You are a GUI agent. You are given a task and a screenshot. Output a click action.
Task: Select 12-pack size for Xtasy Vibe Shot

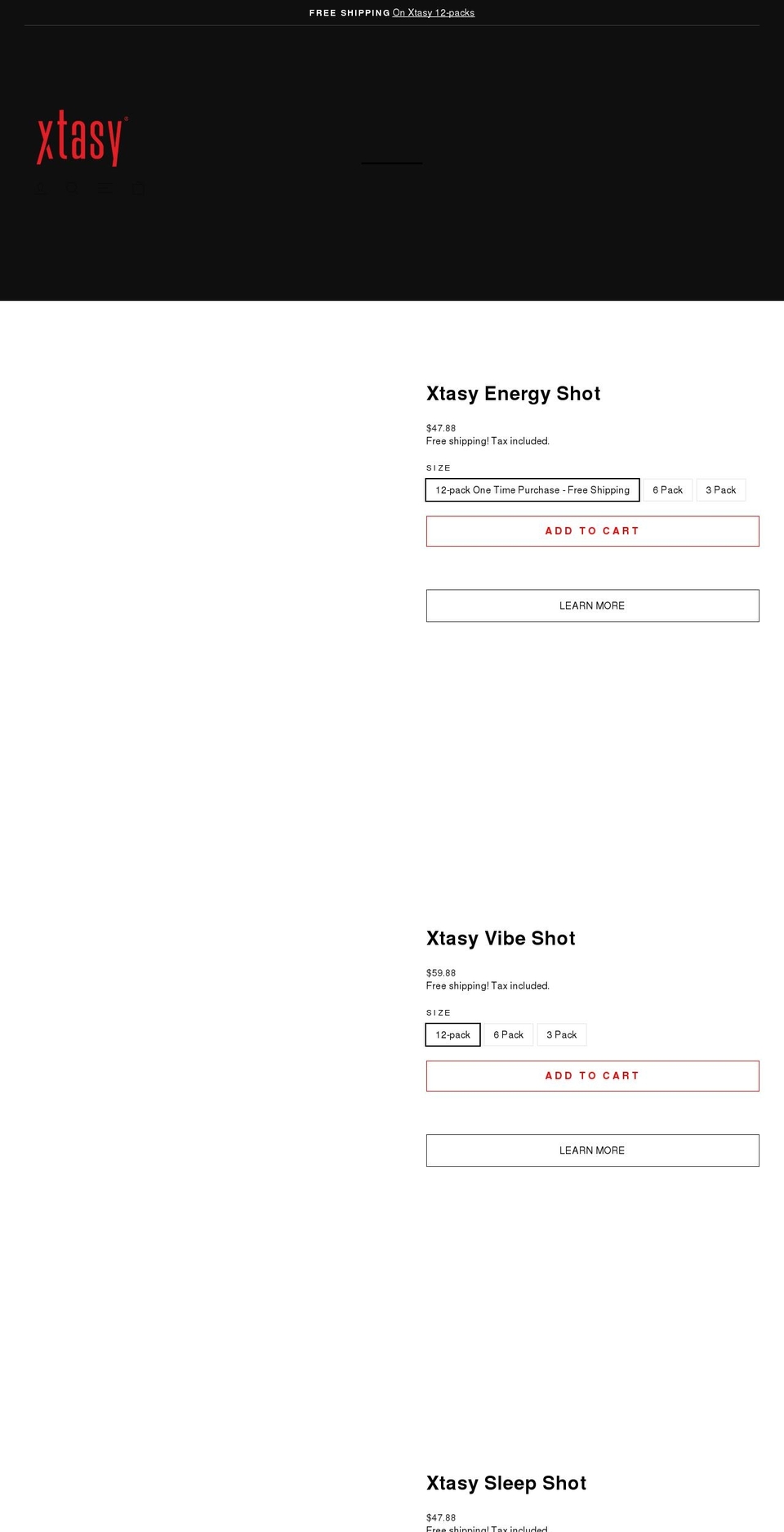[453, 1034]
